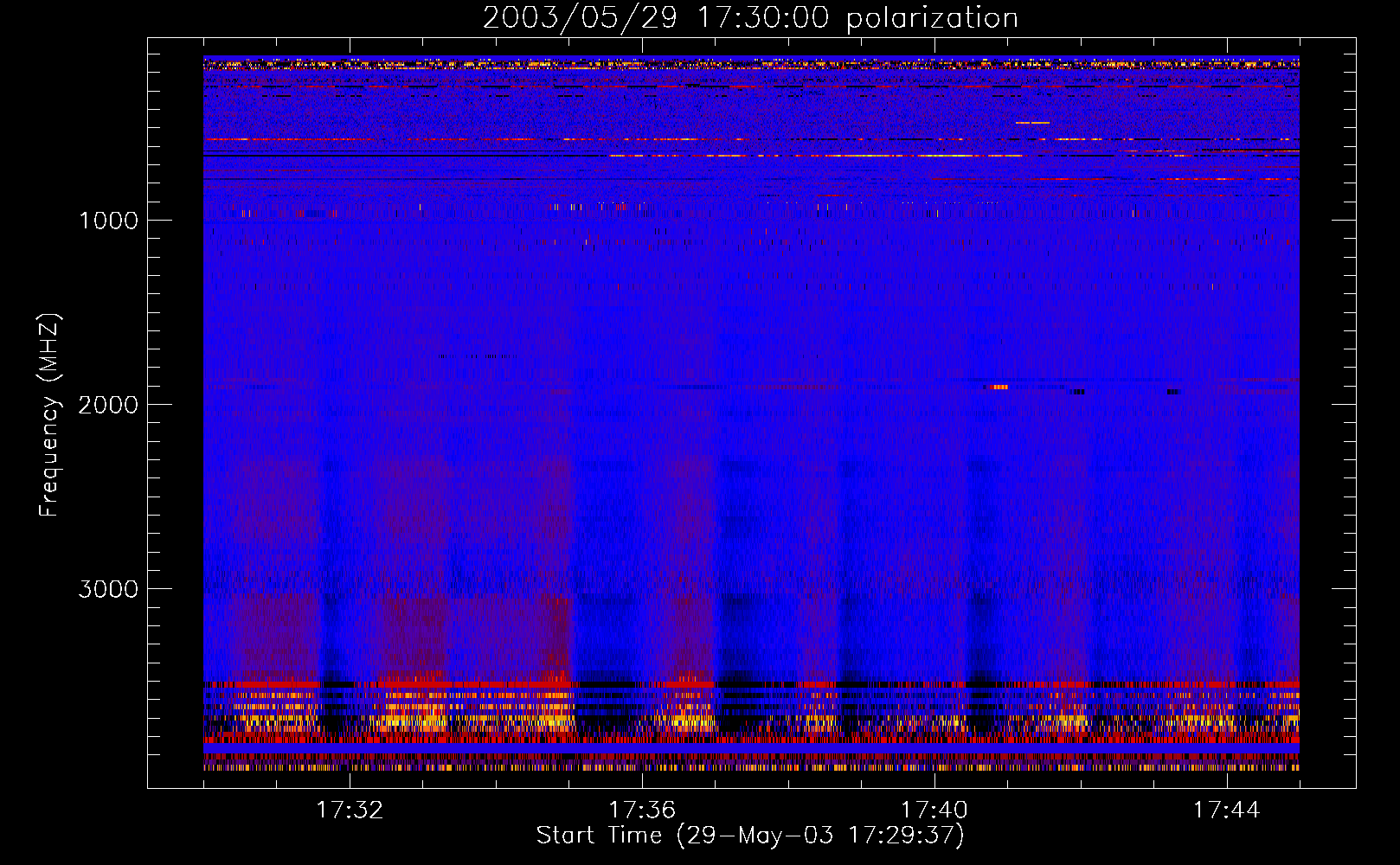Click the 17:36 time tick label
This screenshot has height=865, width=1400.
pos(642,810)
